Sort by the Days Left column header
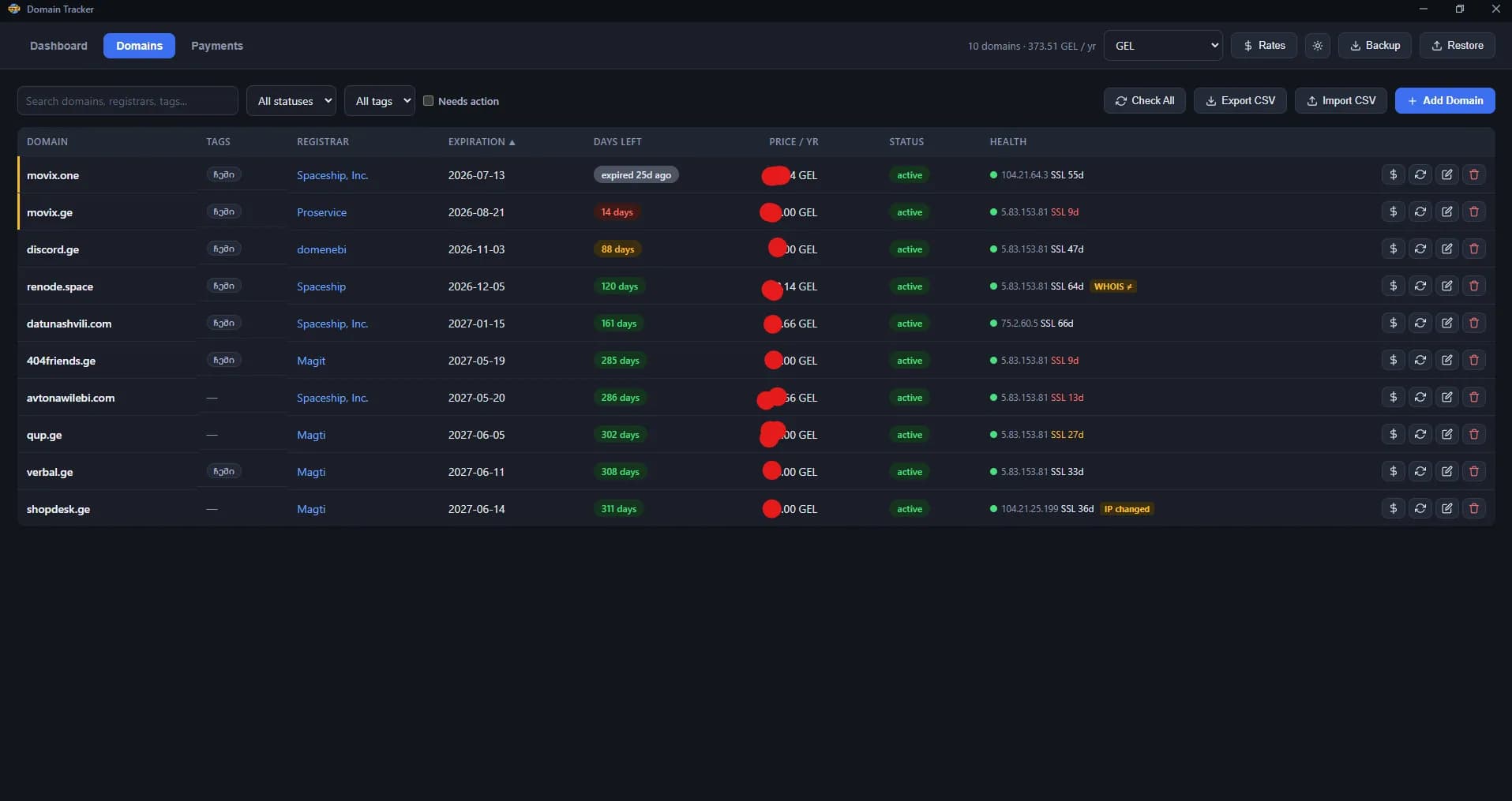1512x801 pixels. point(617,142)
